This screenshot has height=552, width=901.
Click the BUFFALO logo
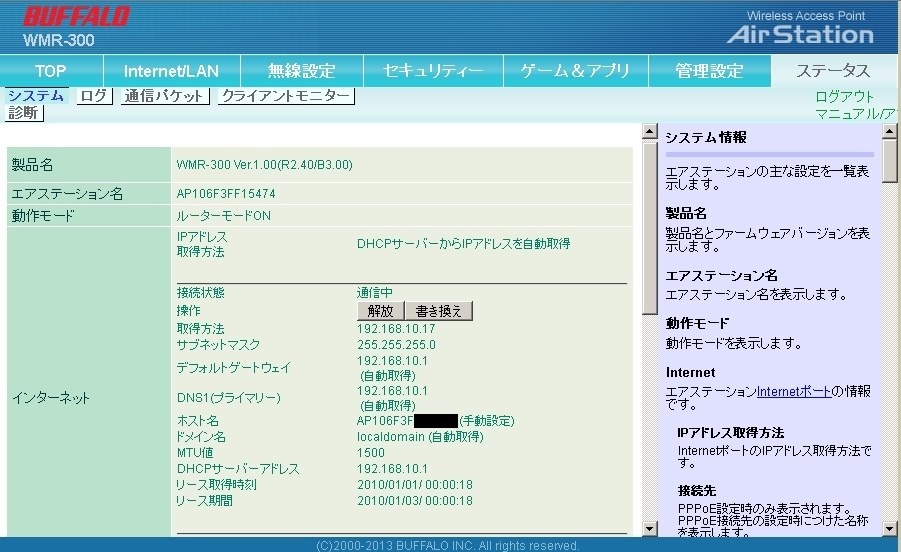click(76, 17)
